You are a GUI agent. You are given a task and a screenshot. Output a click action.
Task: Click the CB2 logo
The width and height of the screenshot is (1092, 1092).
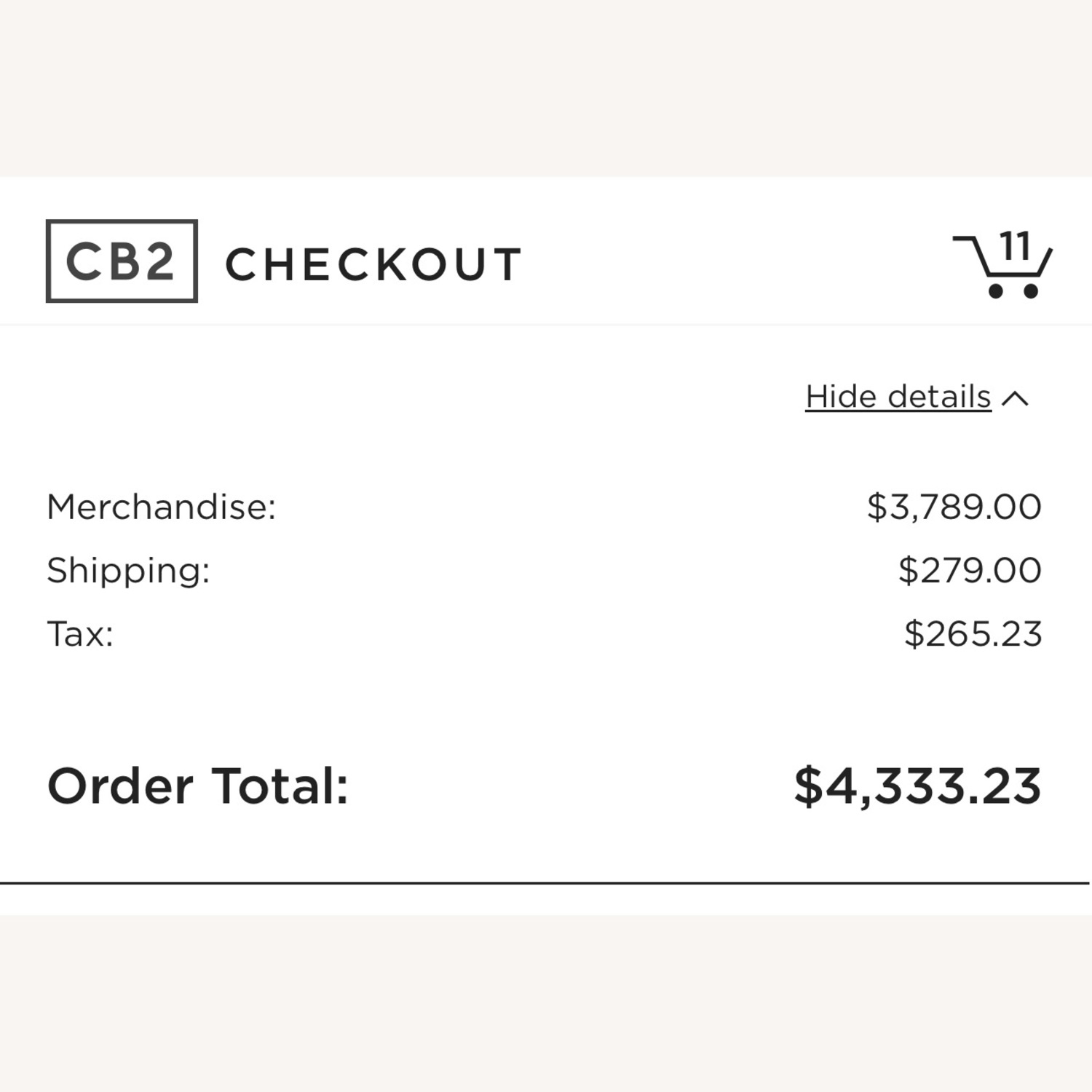[122, 261]
